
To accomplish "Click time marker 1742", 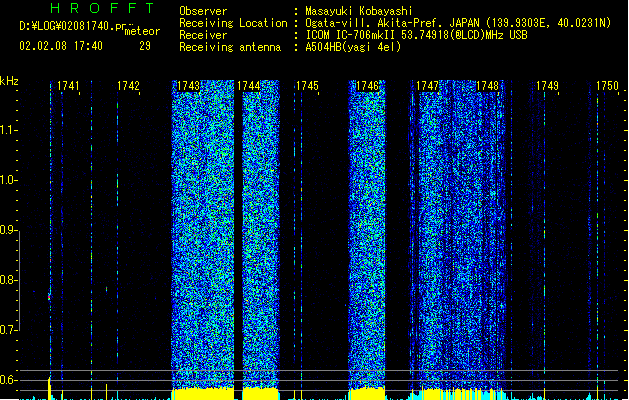I will pyautogui.click(x=128, y=86).
